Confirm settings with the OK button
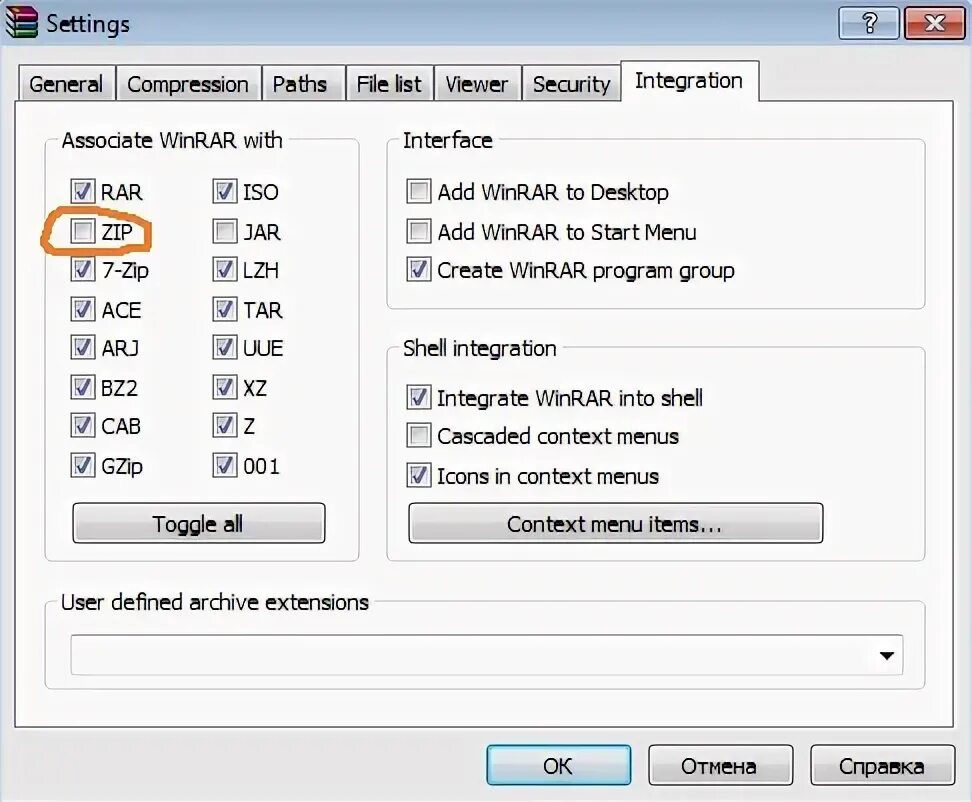Screen dimensions: 972x802 (559, 765)
